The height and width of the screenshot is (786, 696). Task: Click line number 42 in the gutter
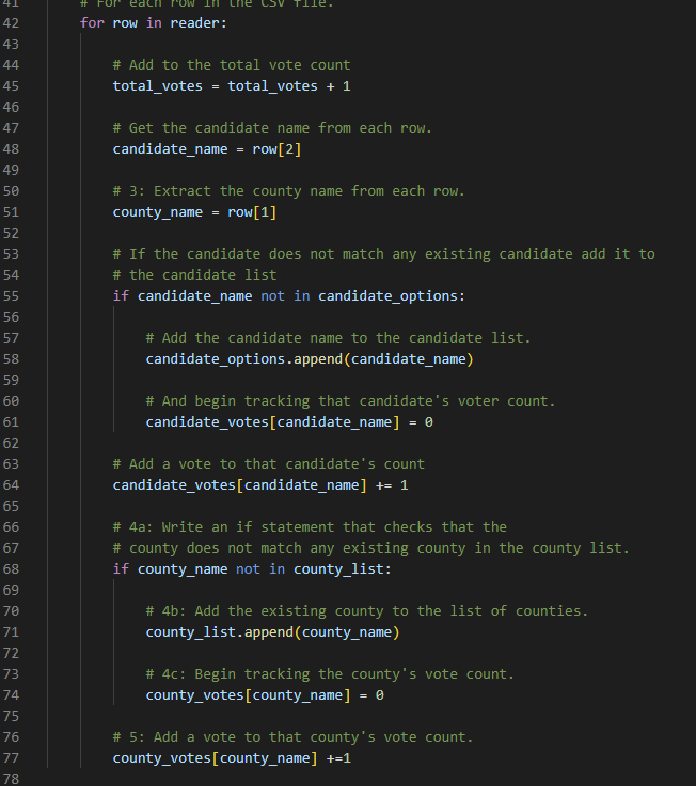(x=11, y=24)
